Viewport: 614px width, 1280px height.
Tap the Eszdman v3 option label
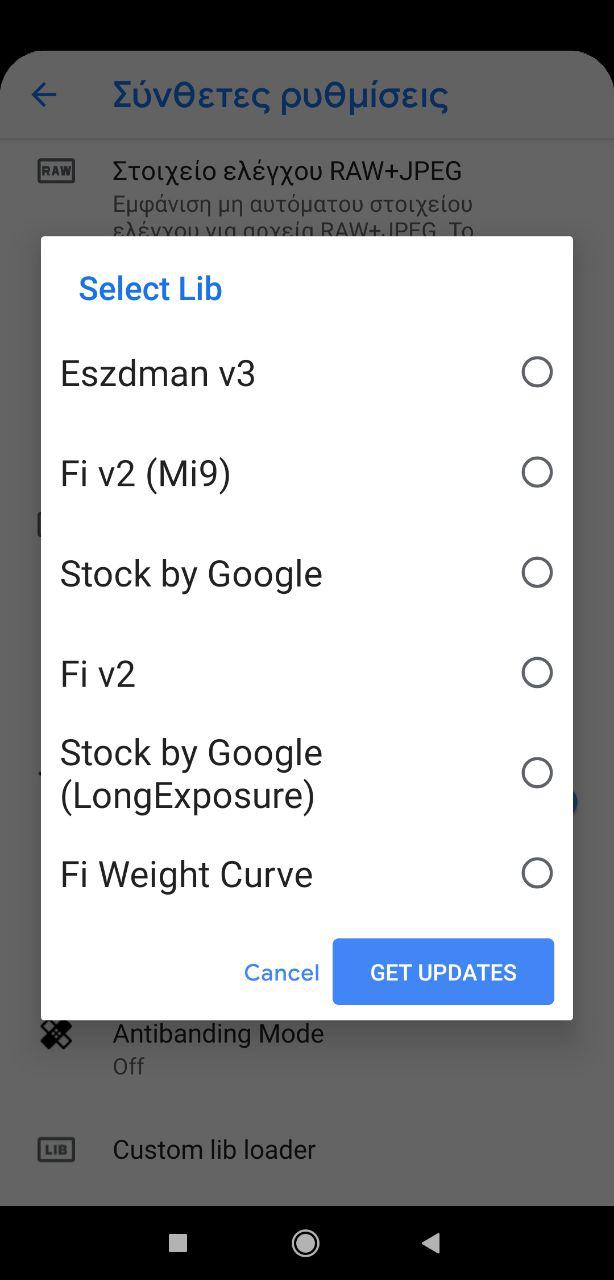pos(158,374)
